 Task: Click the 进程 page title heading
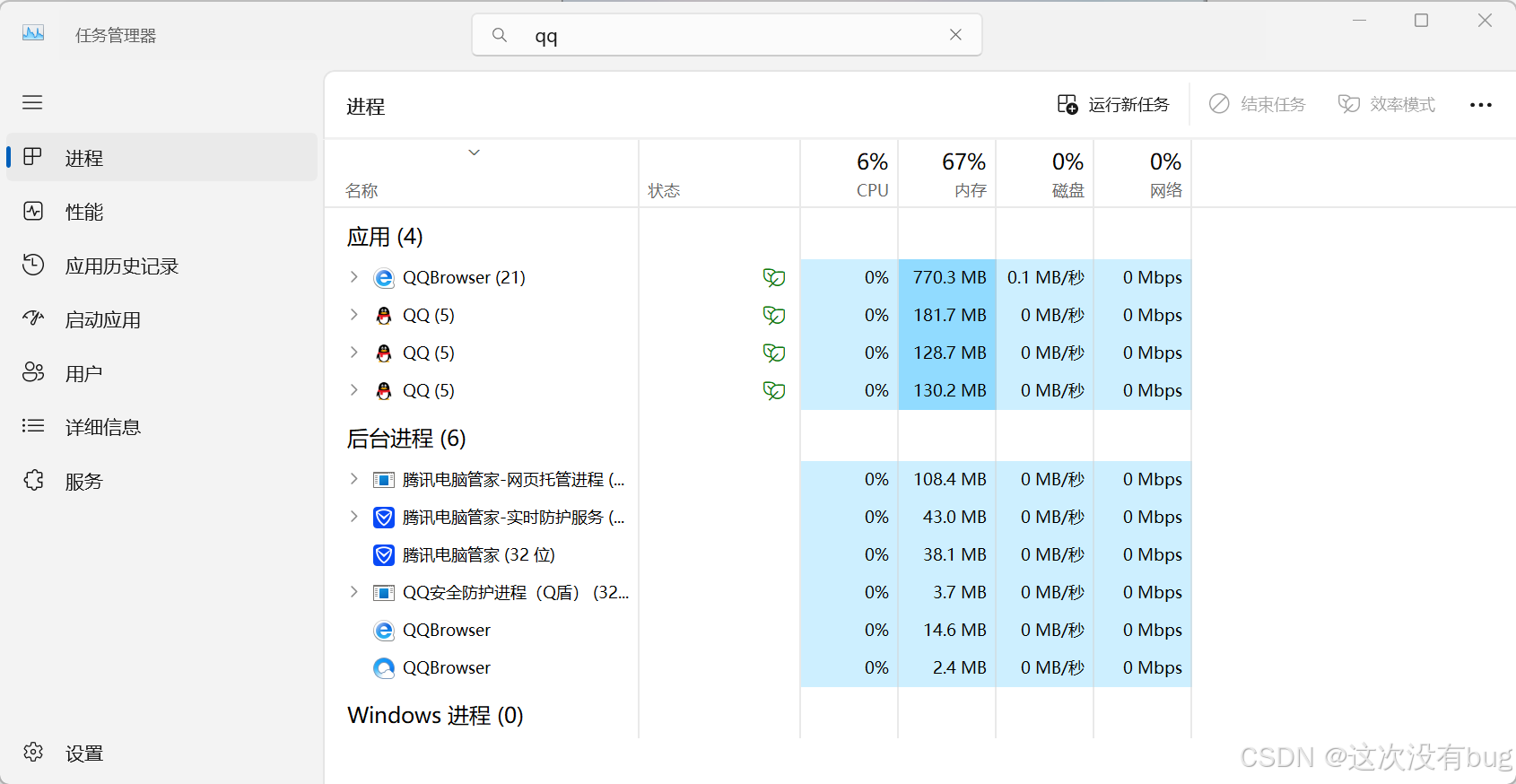(366, 107)
